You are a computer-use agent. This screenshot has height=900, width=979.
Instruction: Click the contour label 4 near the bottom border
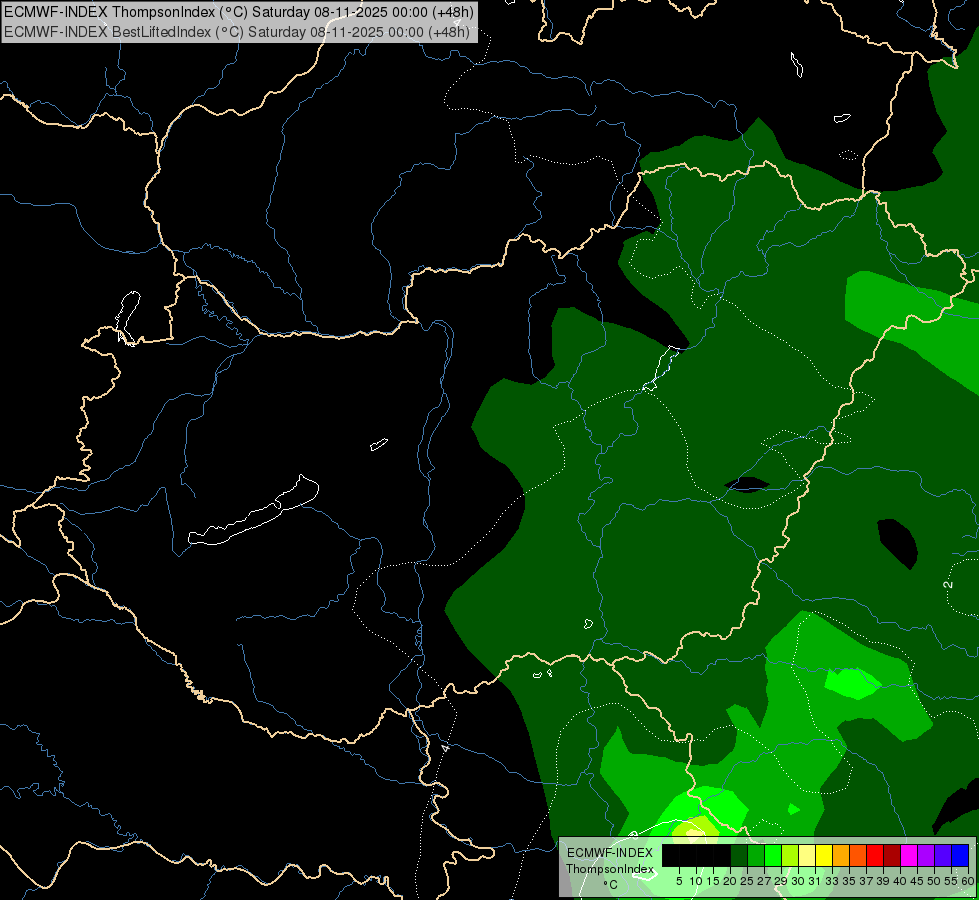click(x=445, y=748)
